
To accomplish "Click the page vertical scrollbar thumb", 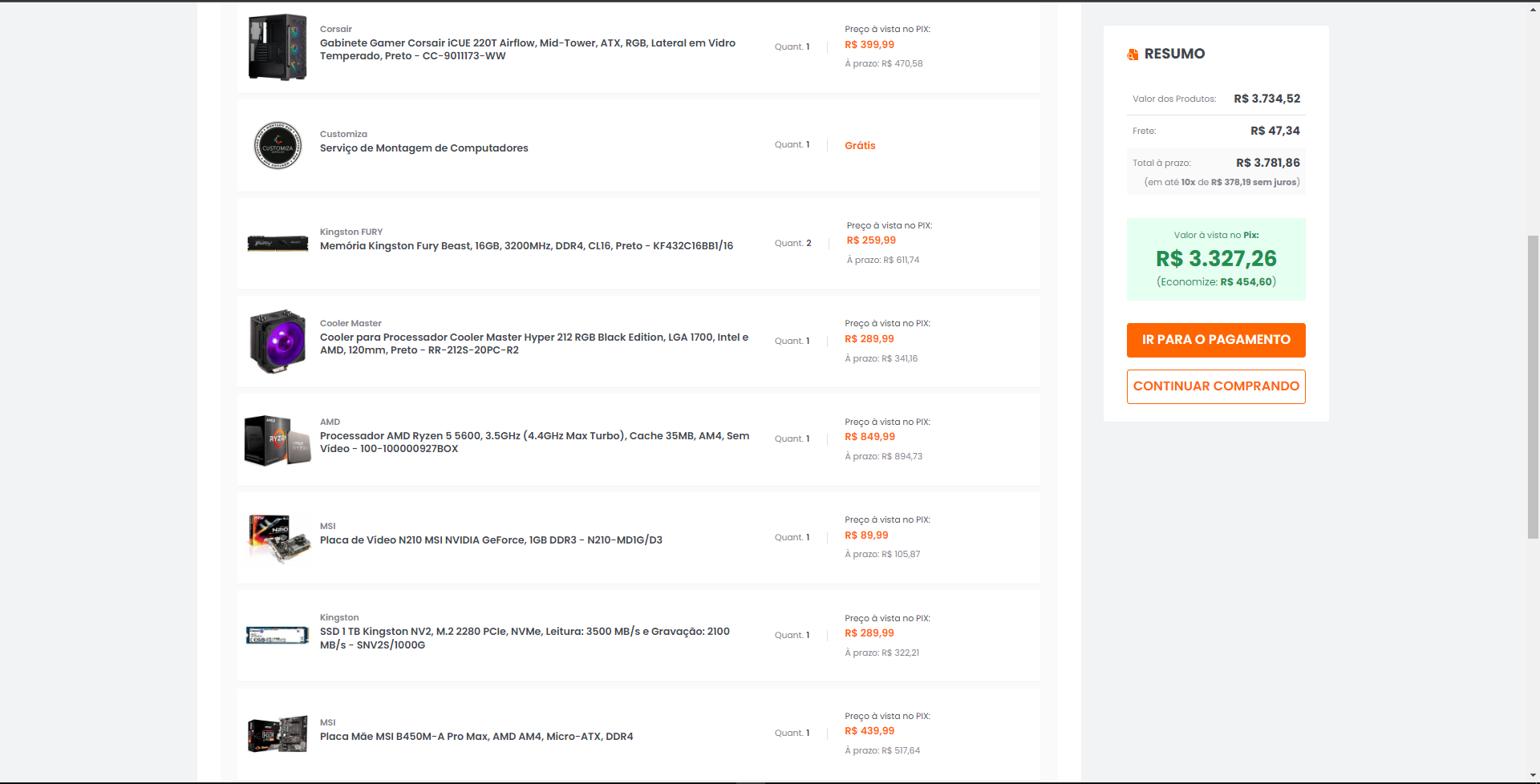I will click(x=1533, y=387).
